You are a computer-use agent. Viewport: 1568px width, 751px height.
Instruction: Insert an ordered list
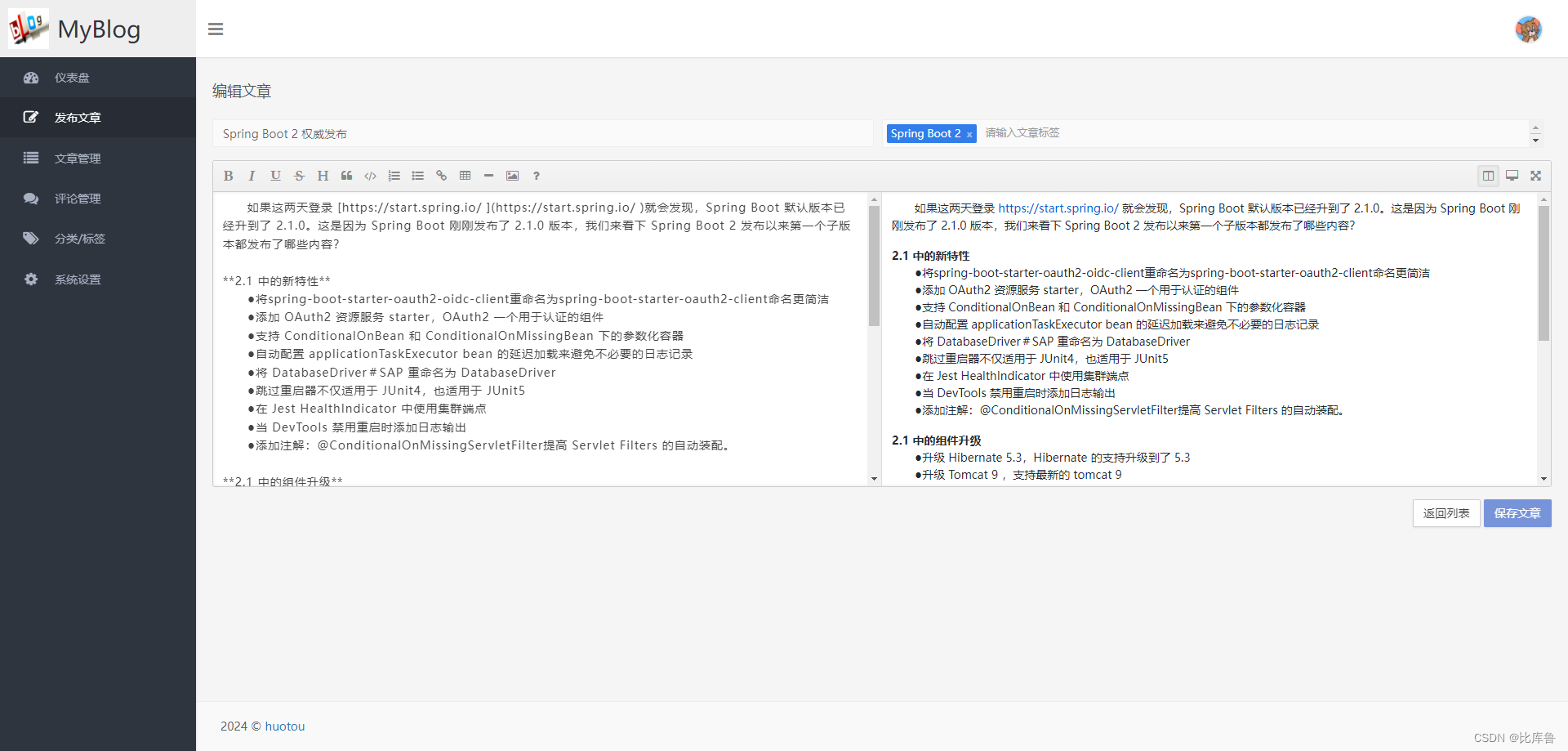394,176
